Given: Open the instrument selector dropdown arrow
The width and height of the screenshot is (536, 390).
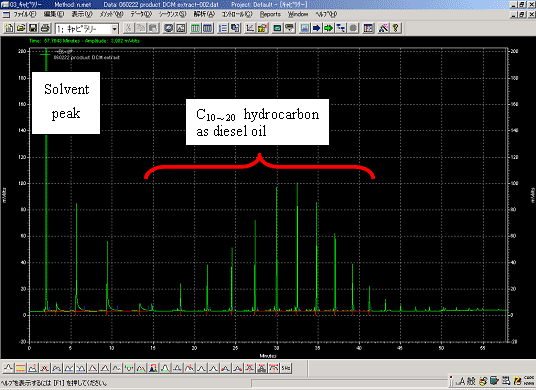Looking at the screenshot, I should tap(115, 29).
